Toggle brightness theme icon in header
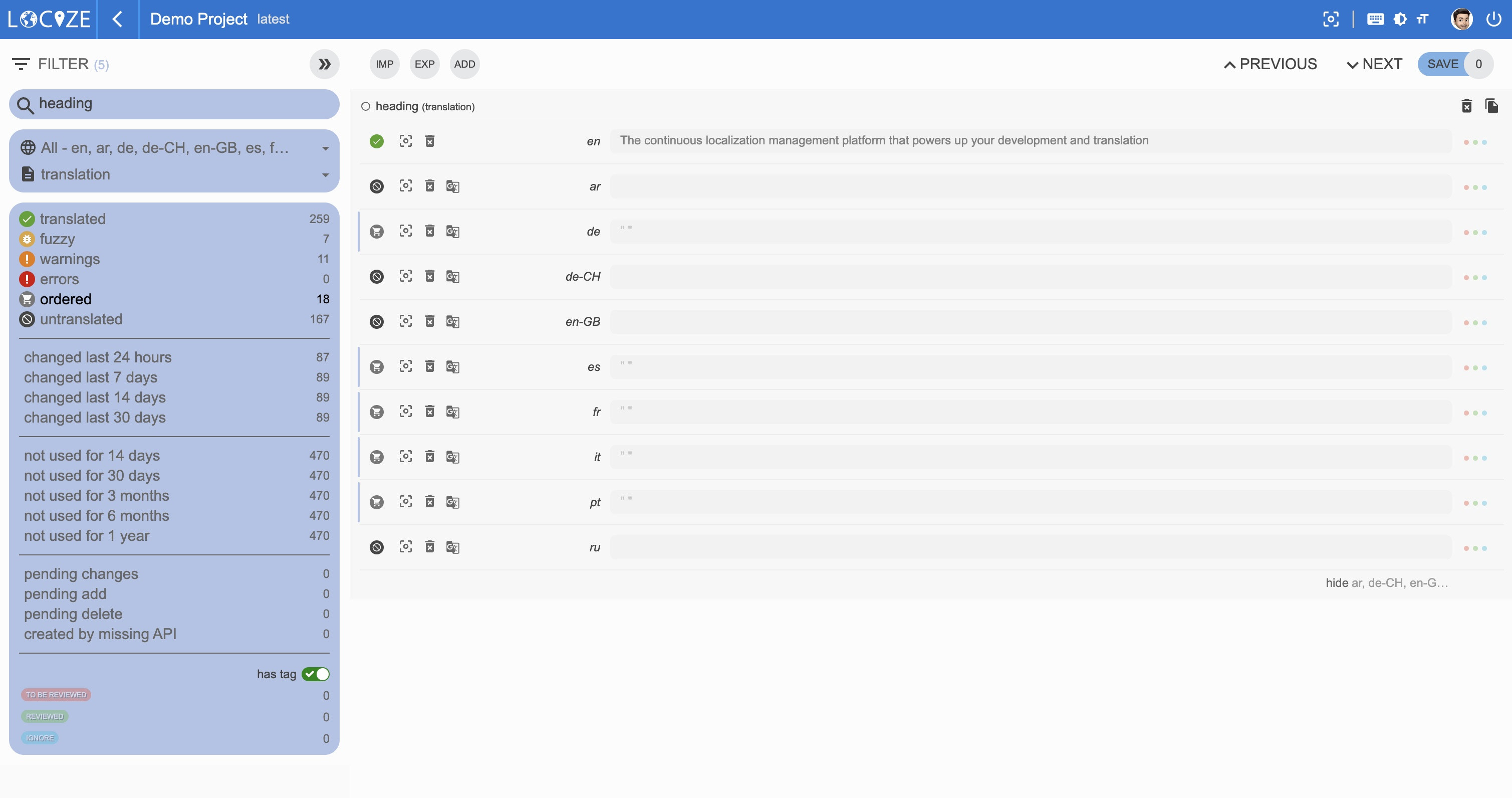Screen dimensions: 1512x798 tap(1400, 20)
